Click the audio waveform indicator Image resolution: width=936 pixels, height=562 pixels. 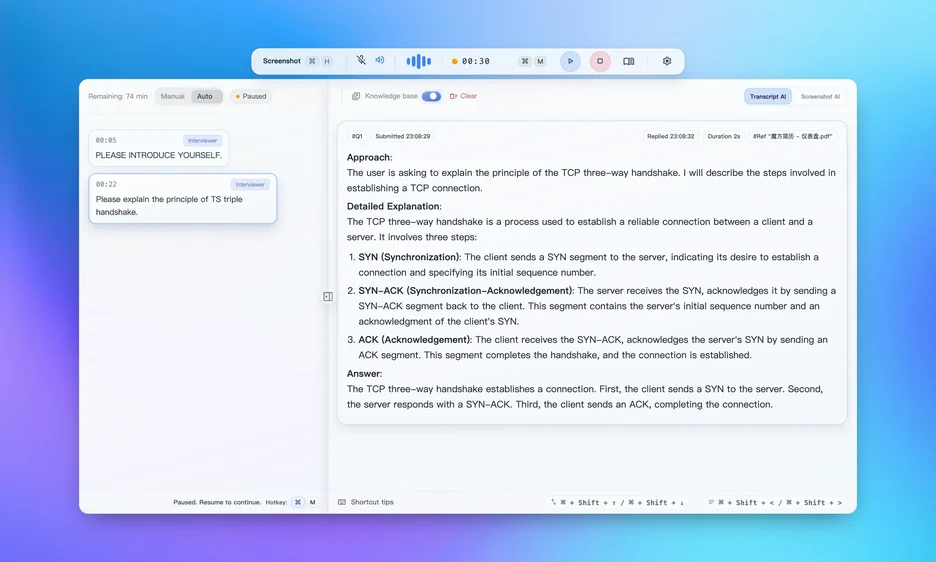418,61
